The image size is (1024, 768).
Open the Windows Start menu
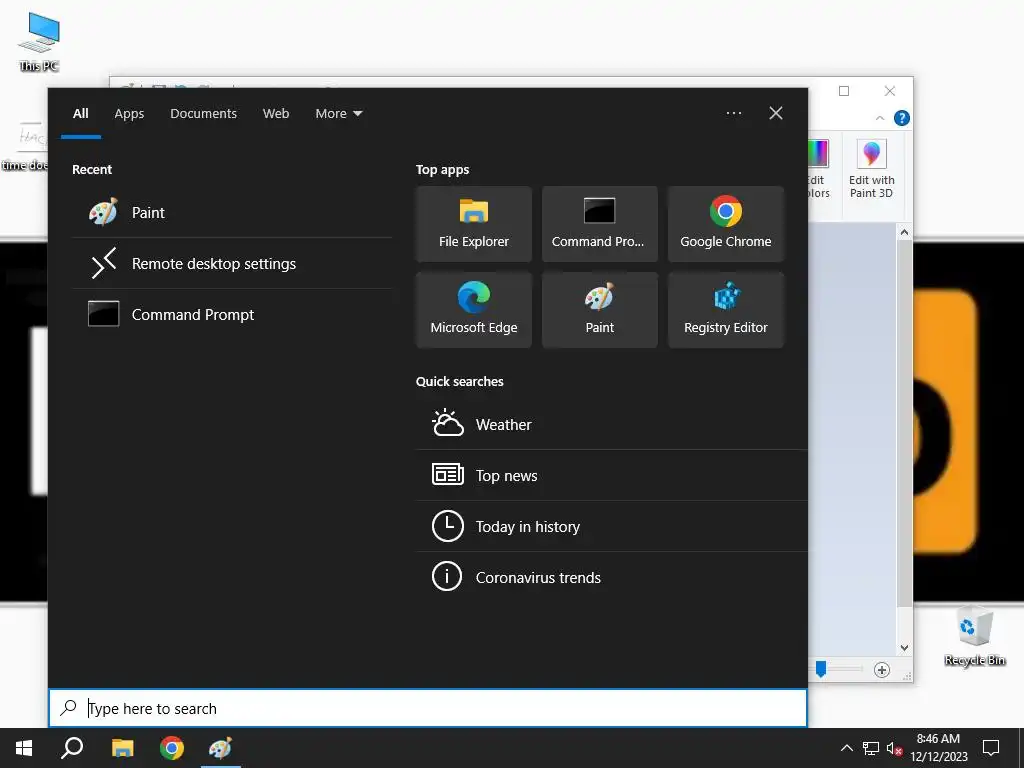[x=24, y=748]
